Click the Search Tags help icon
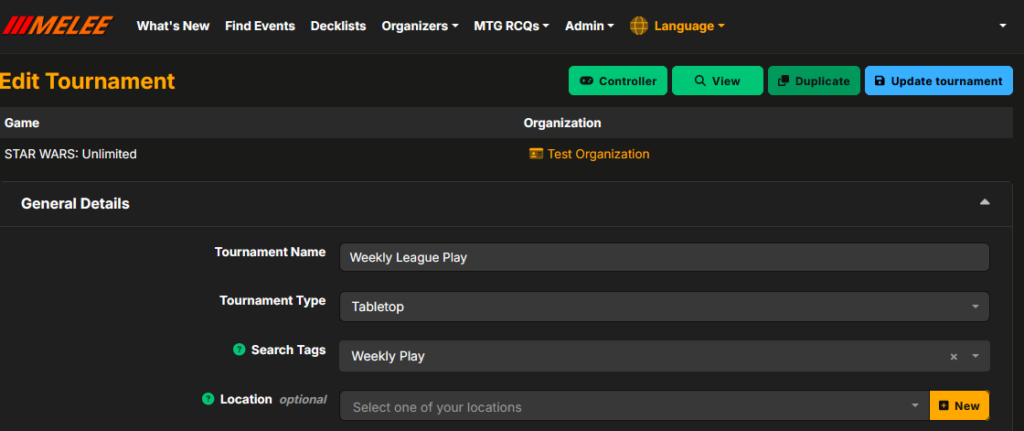 coord(238,350)
